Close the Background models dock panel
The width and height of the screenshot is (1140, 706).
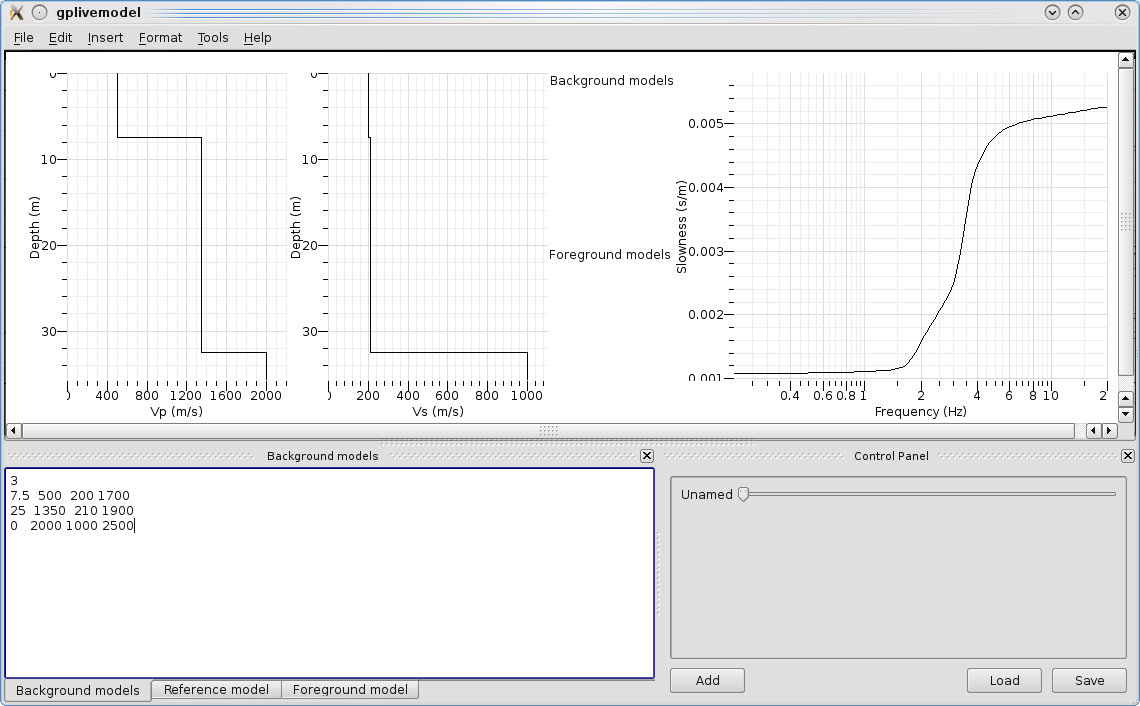coord(646,456)
